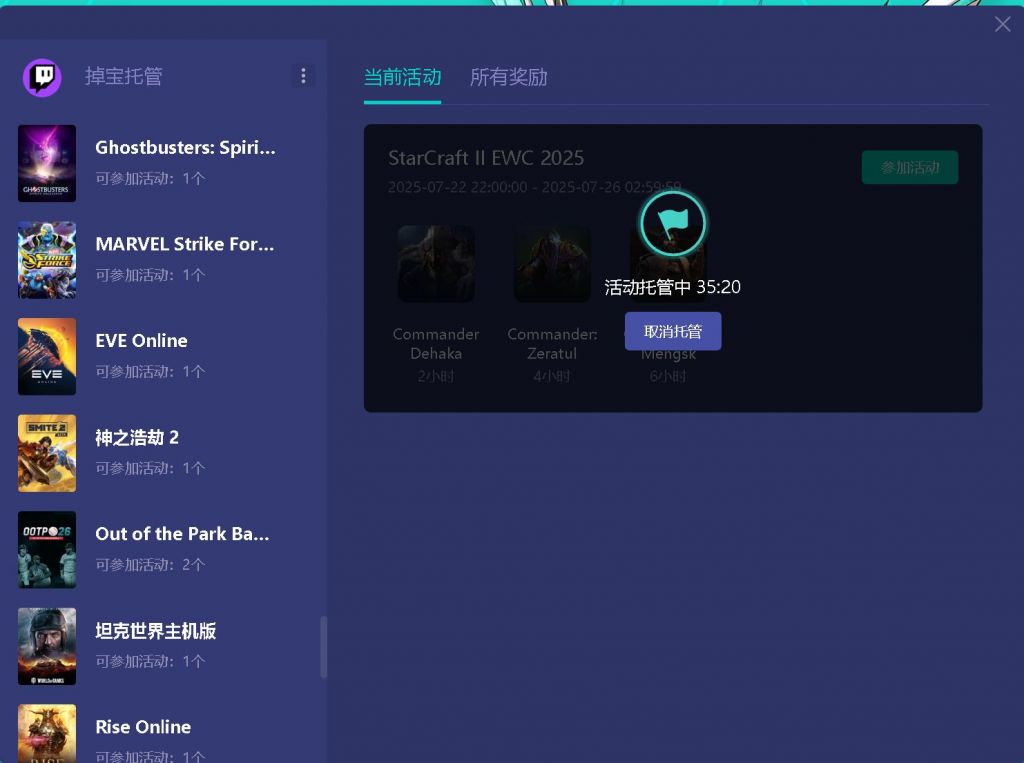Select the 坦克世界主机版 game icon
The height and width of the screenshot is (763, 1024).
coord(46,646)
